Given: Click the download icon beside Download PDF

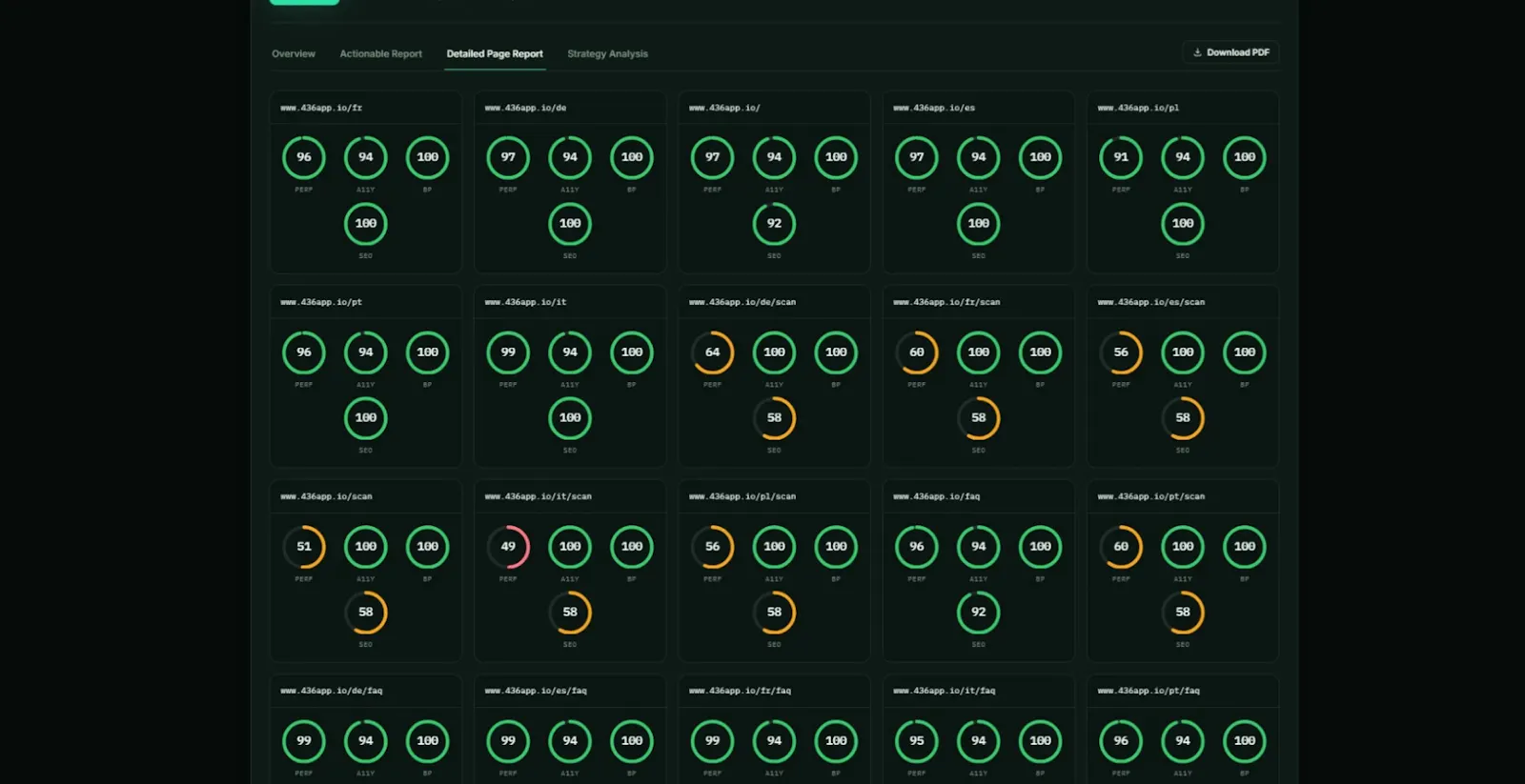Looking at the screenshot, I should [x=1197, y=52].
